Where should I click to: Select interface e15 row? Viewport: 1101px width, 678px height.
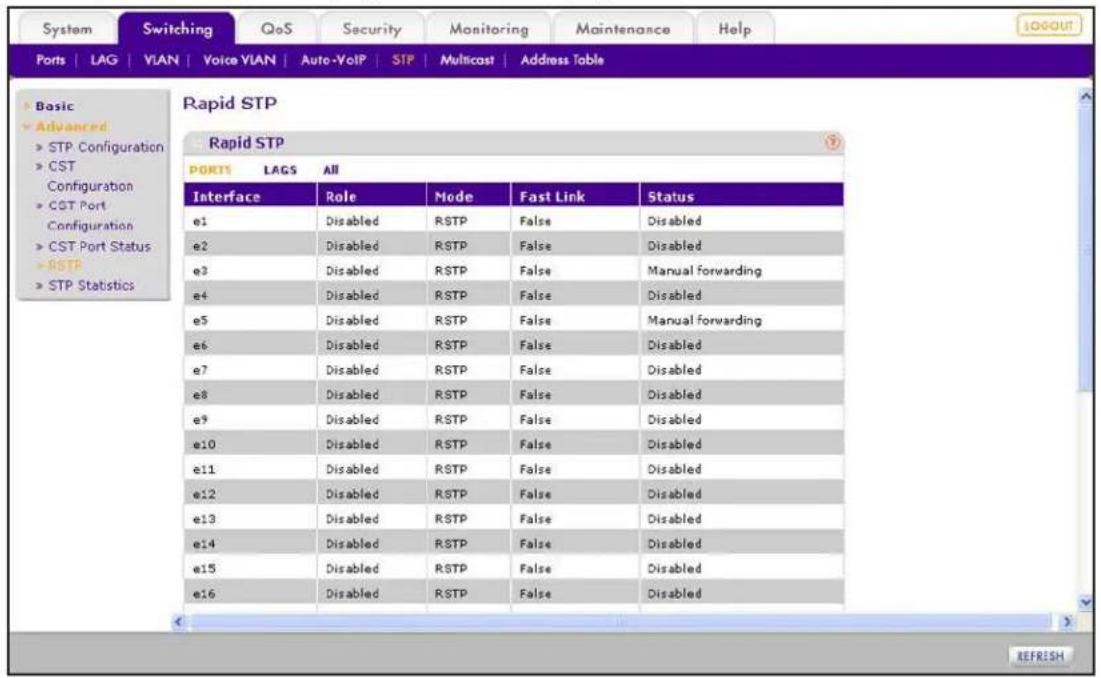[514, 569]
